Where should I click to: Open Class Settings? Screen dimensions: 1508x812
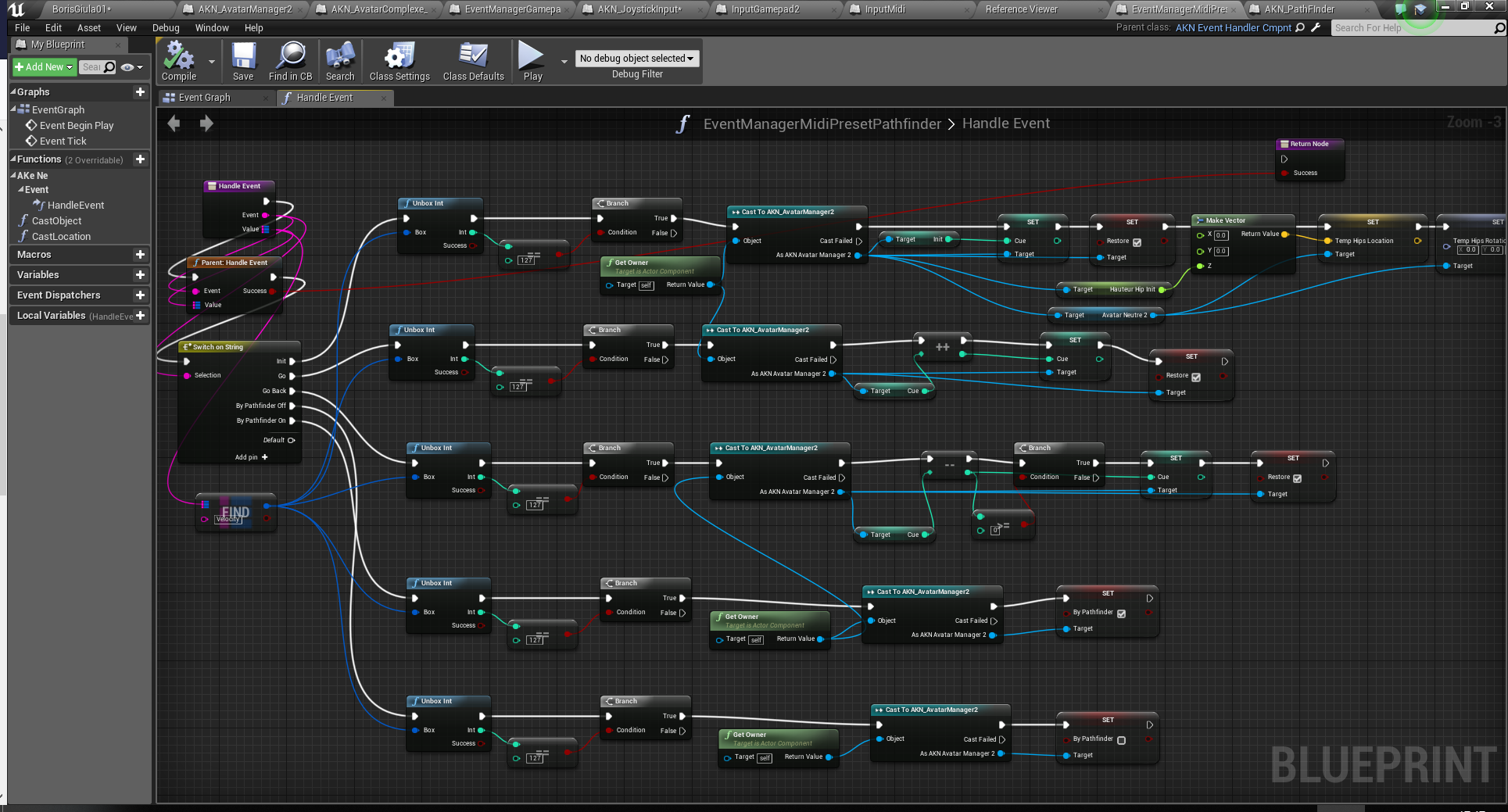(399, 62)
